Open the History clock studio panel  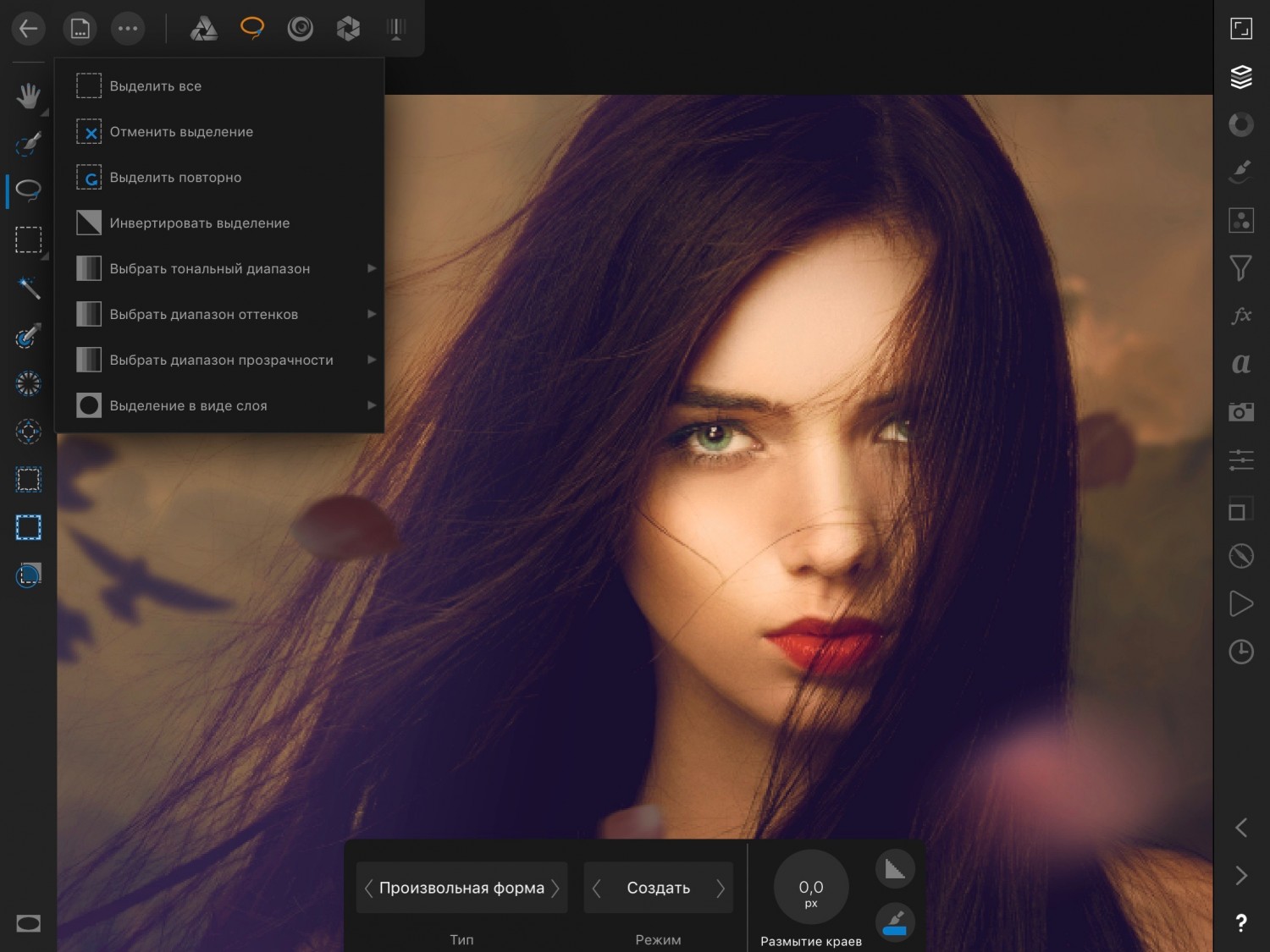[x=1241, y=652]
